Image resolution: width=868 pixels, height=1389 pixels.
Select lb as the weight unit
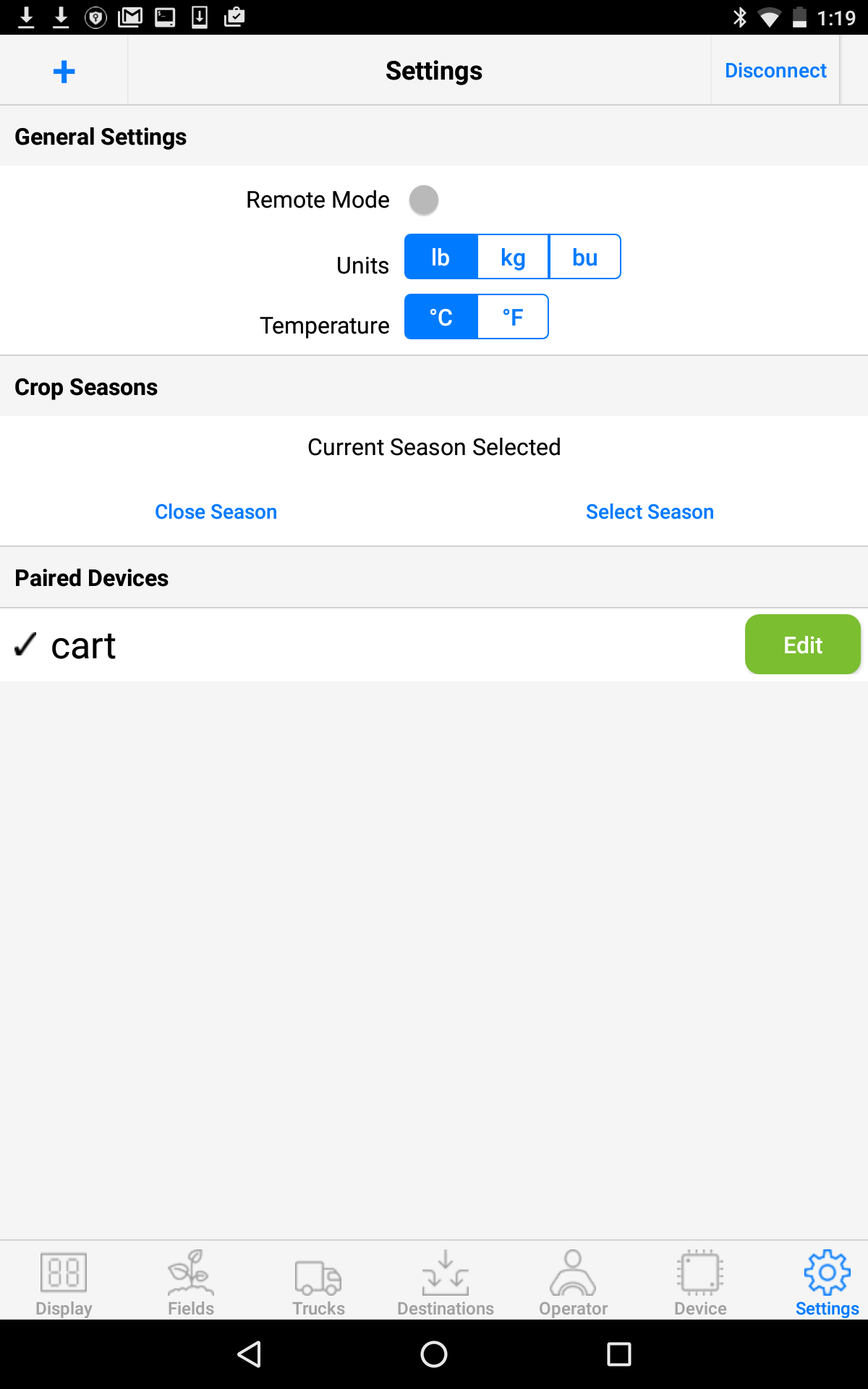pos(441,258)
